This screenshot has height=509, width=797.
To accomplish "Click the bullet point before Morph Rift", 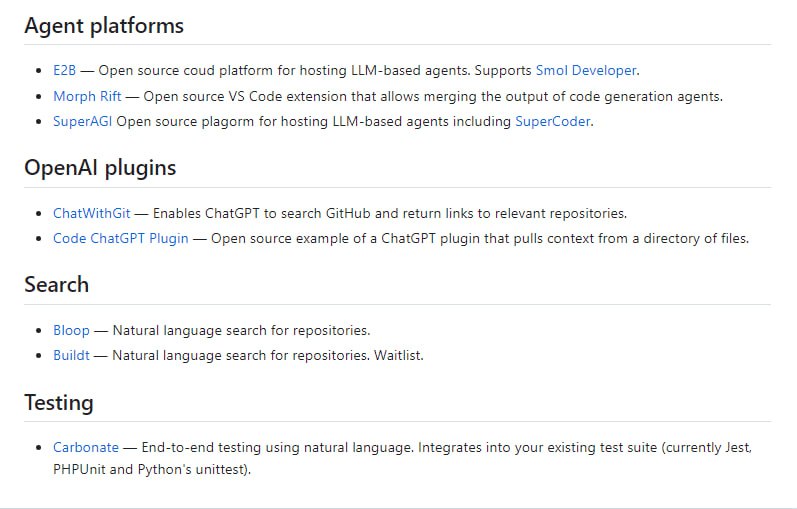I will 39,97.
